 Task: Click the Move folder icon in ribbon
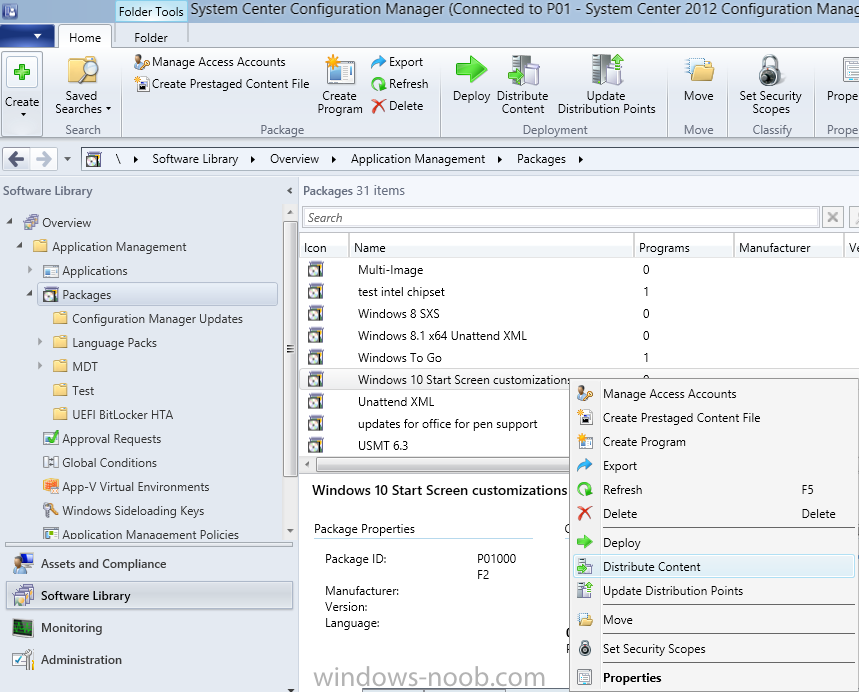click(699, 70)
